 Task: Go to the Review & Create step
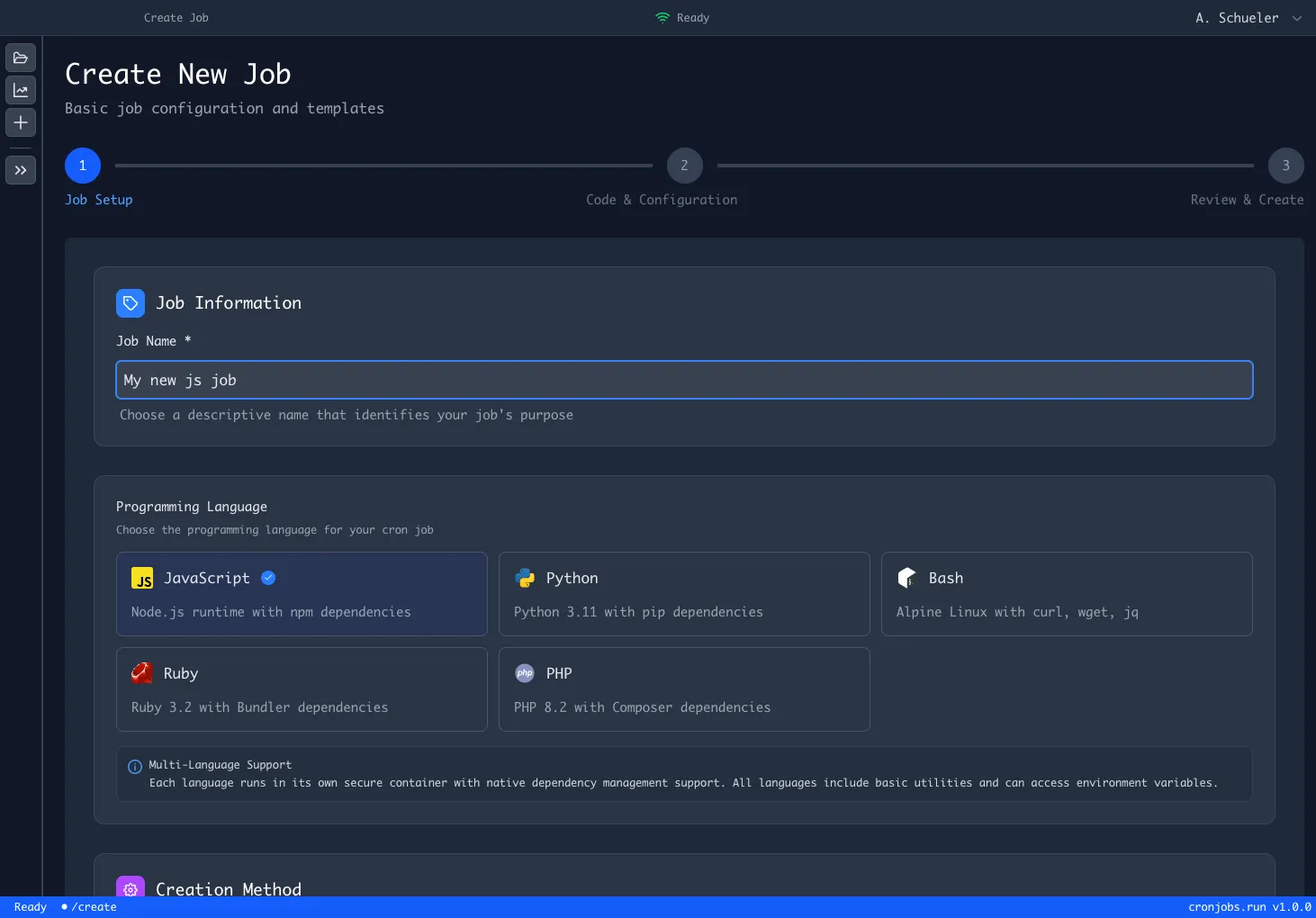[x=1285, y=166]
